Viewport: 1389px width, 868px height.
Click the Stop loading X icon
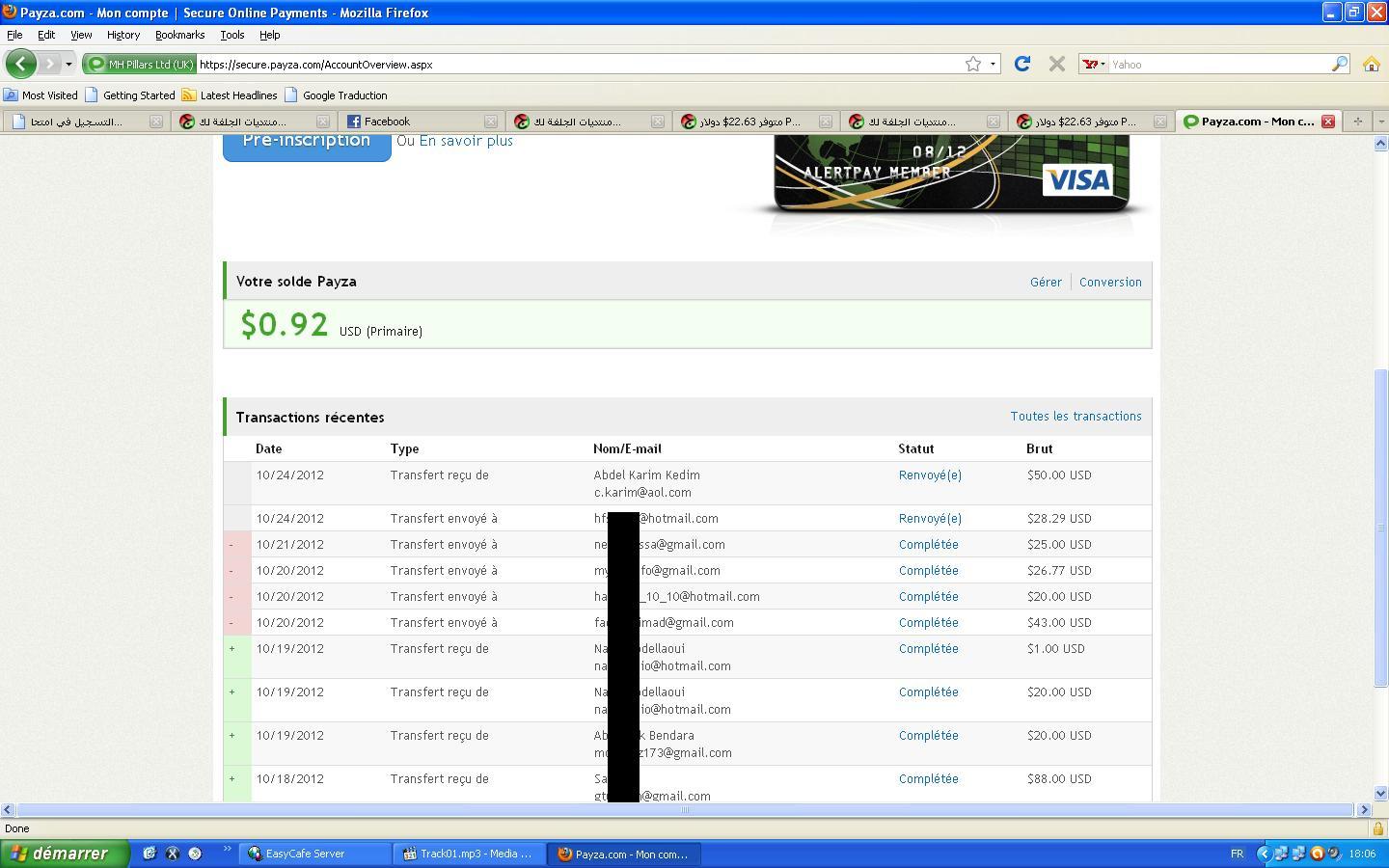pos(1057,64)
